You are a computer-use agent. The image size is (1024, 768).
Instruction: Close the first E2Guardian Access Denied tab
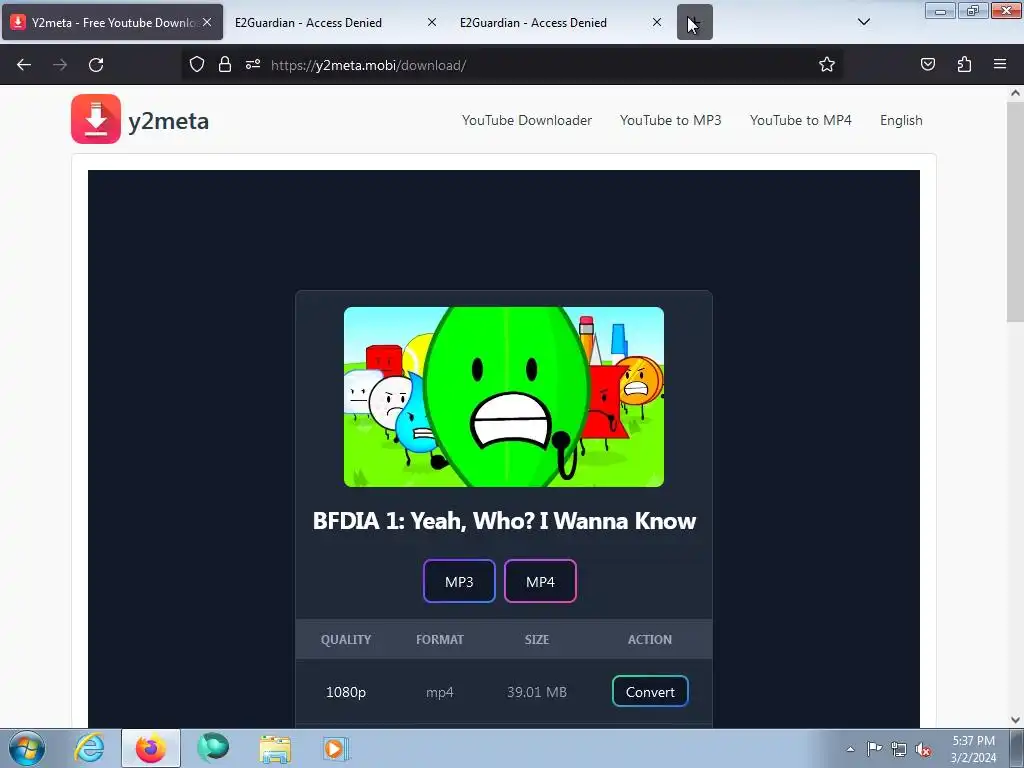pos(432,22)
